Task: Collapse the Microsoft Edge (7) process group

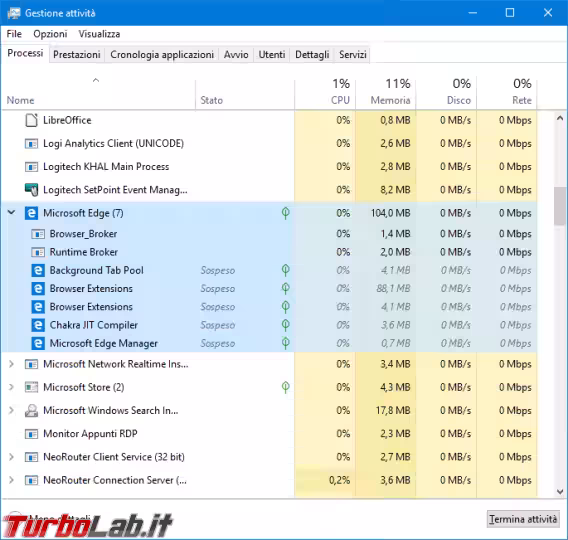Action: point(12,213)
